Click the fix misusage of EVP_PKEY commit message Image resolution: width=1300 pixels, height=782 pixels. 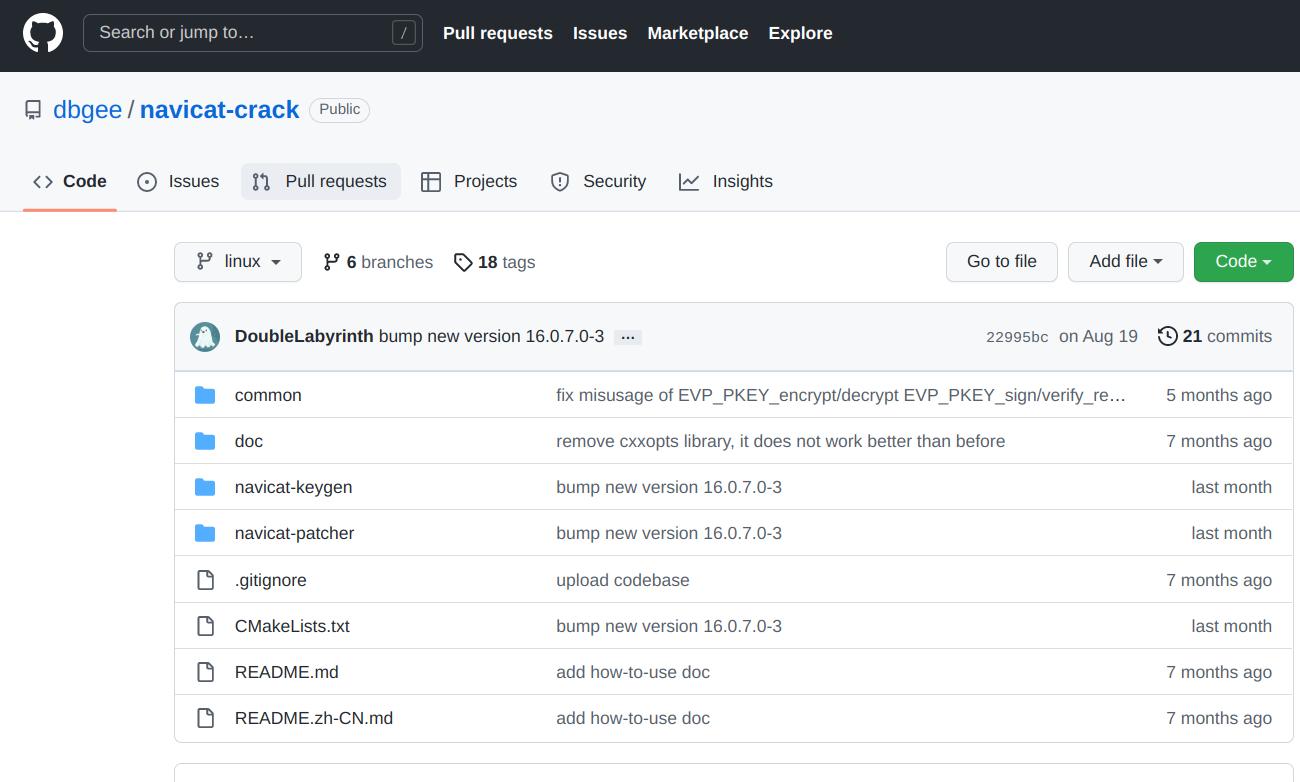click(x=841, y=395)
